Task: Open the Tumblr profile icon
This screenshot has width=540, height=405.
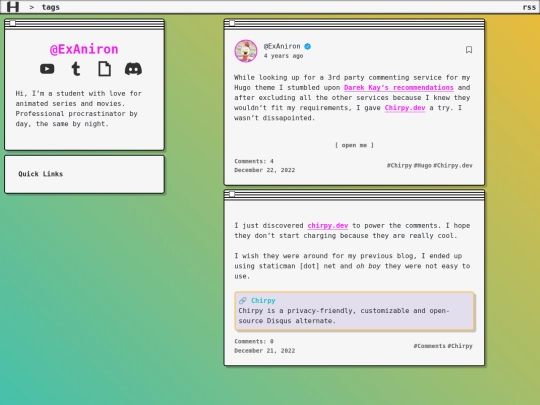Action: tap(76, 69)
